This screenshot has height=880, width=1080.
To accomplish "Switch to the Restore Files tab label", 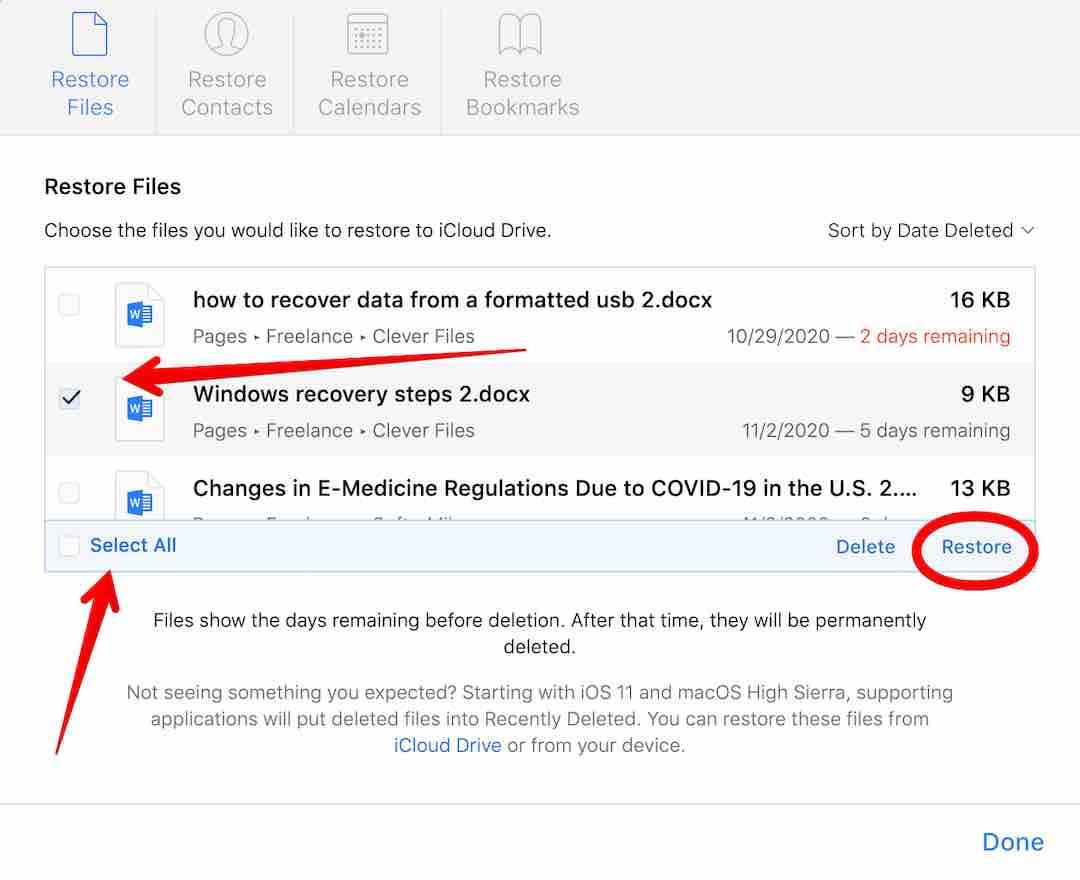I will point(90,93).
